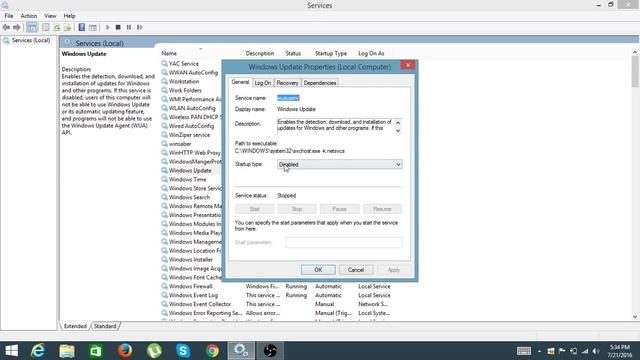Screen dimensions: 640x360
Task: Switch to the Recovery tab
Action: (x=287, y=83)
